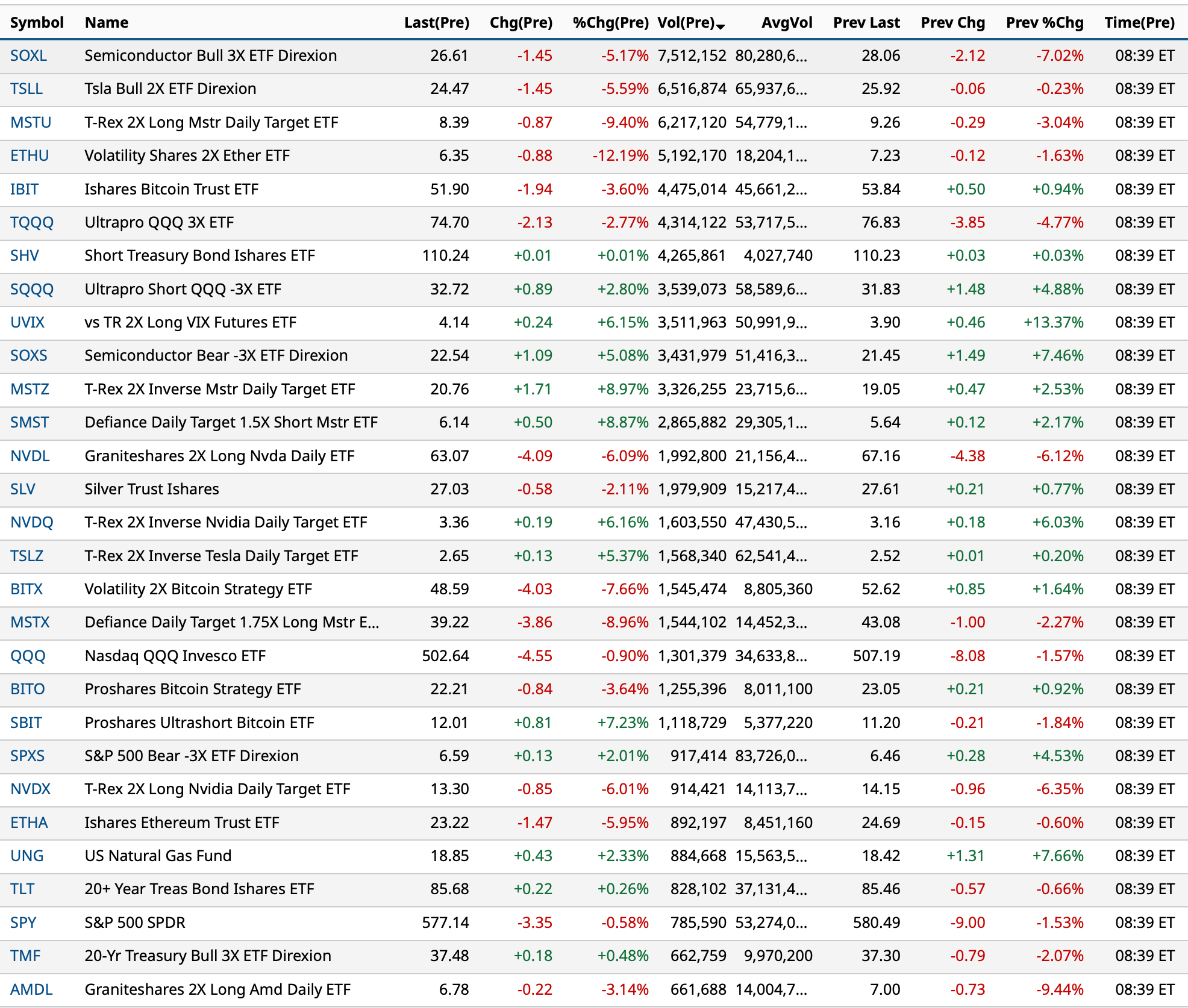The image size is (1188, 1008).
Task: Open the BITO ticker link
Action: (x=27, y=689)
